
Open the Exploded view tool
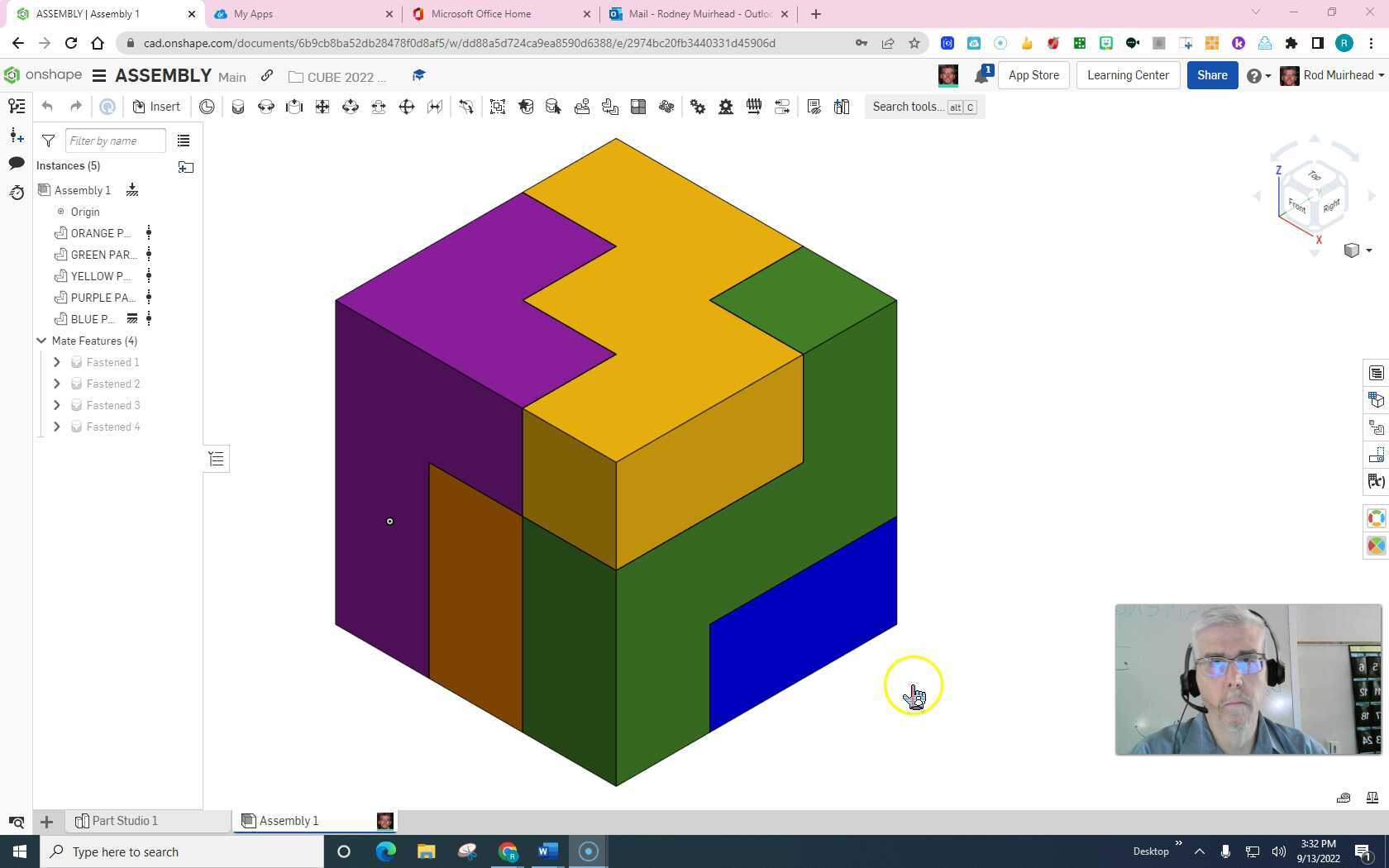[x=666, y=106]
